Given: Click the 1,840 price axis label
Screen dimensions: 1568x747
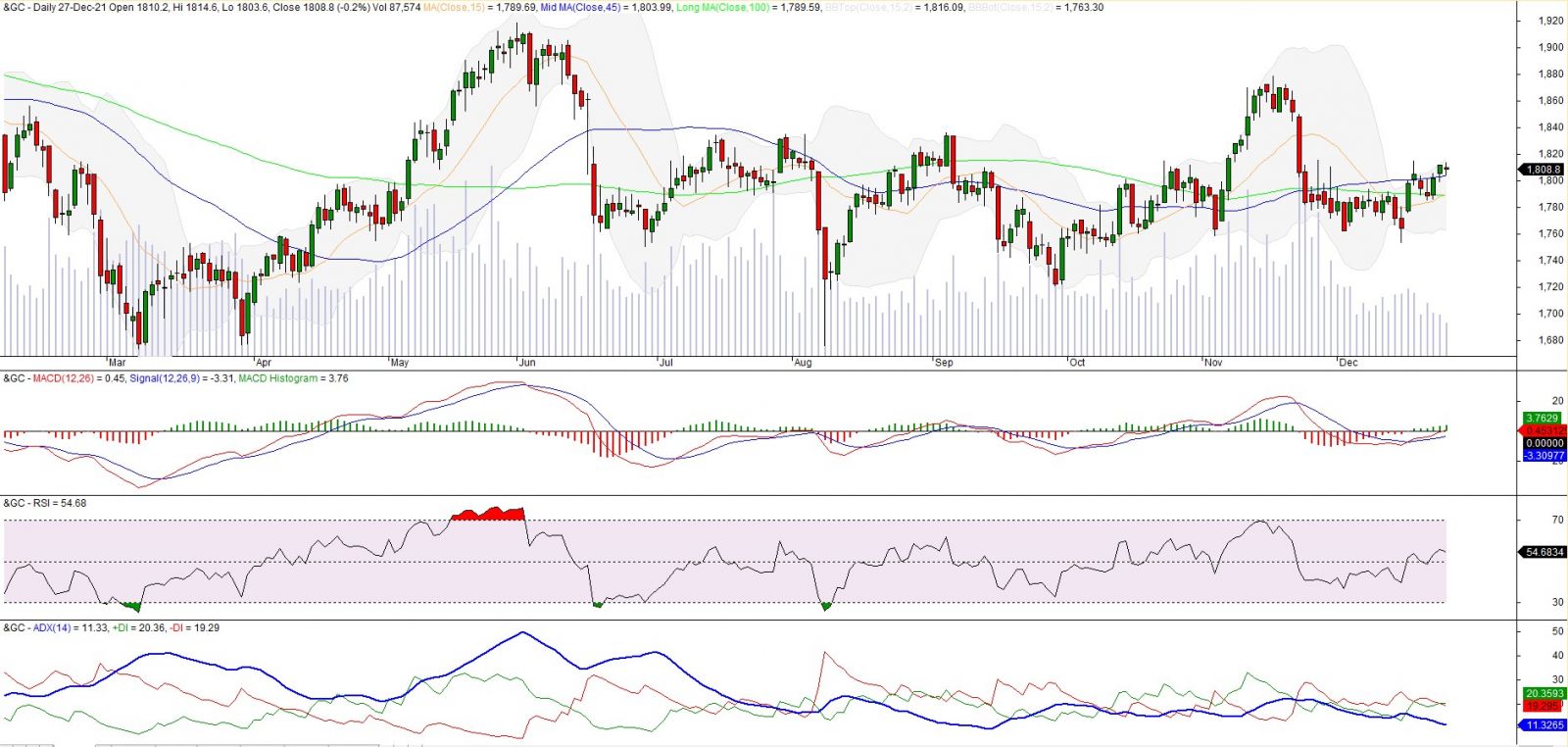Looking at the screenshot, I should pyautogui.click(x=1550, y=127).
